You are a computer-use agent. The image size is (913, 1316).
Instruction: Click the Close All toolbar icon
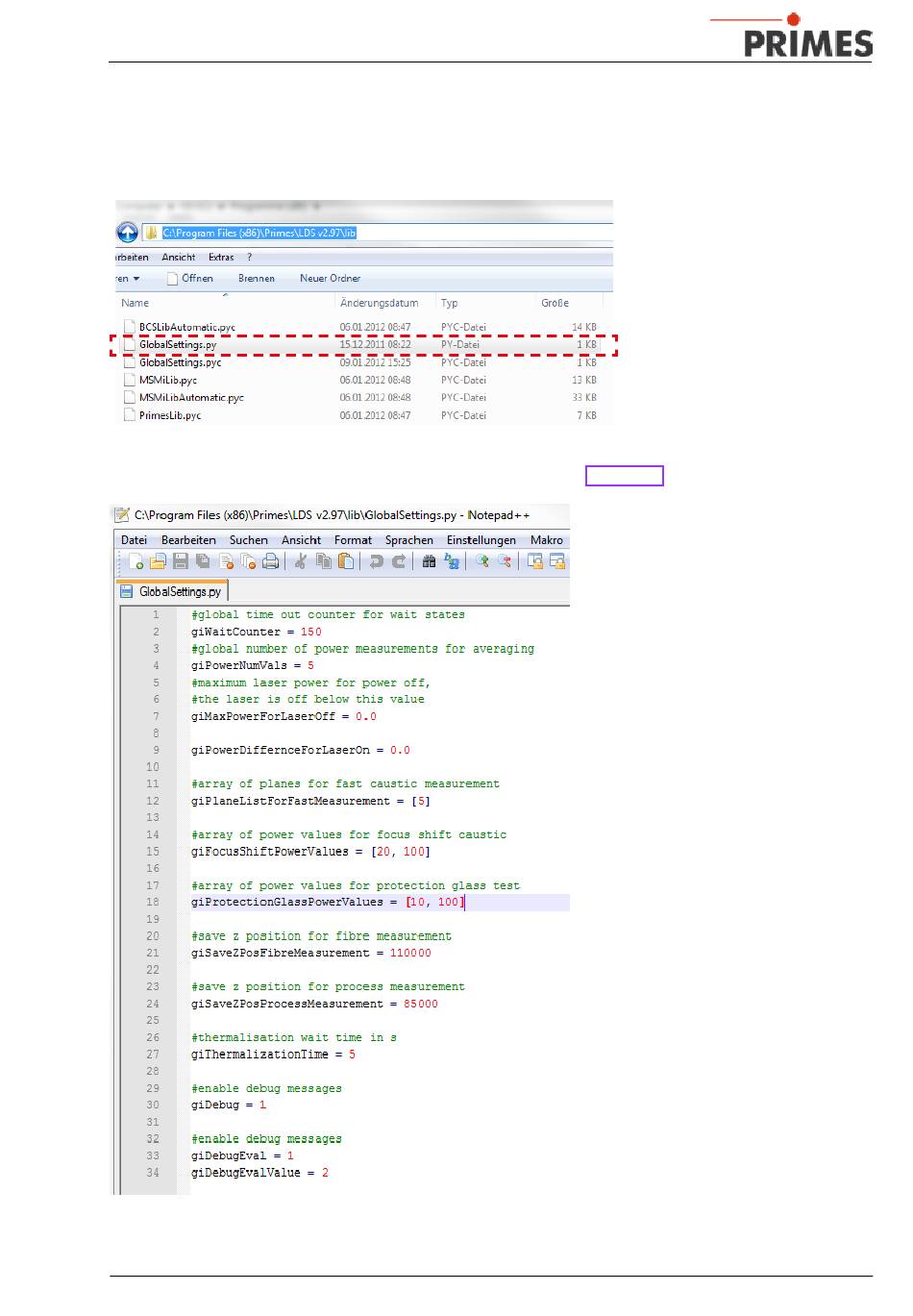click(x=248, y=562)
